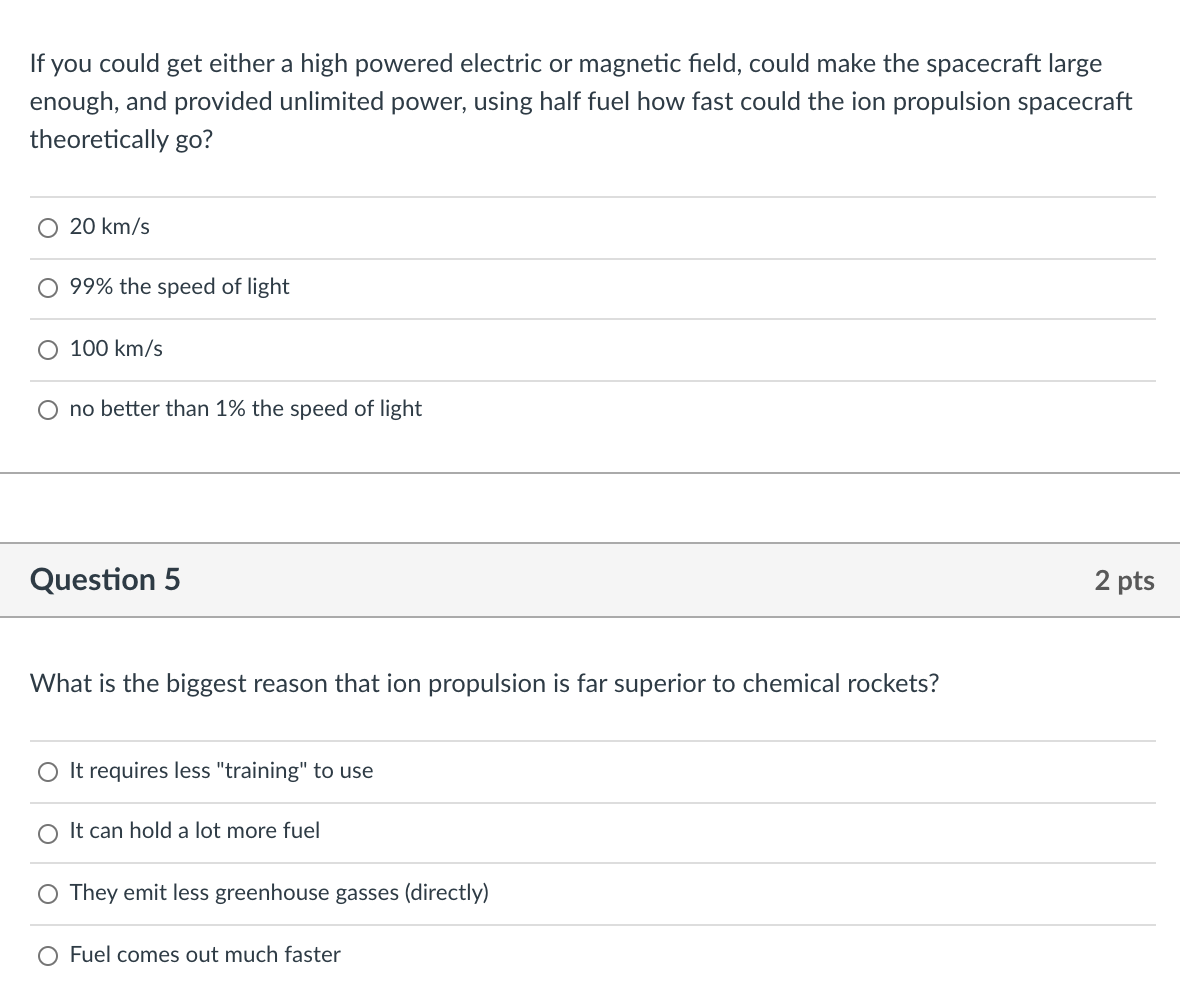Screen dimensions: 1180x1008
Task: Select the '20 km/s' radio button
Action: (x=48, y=229)
